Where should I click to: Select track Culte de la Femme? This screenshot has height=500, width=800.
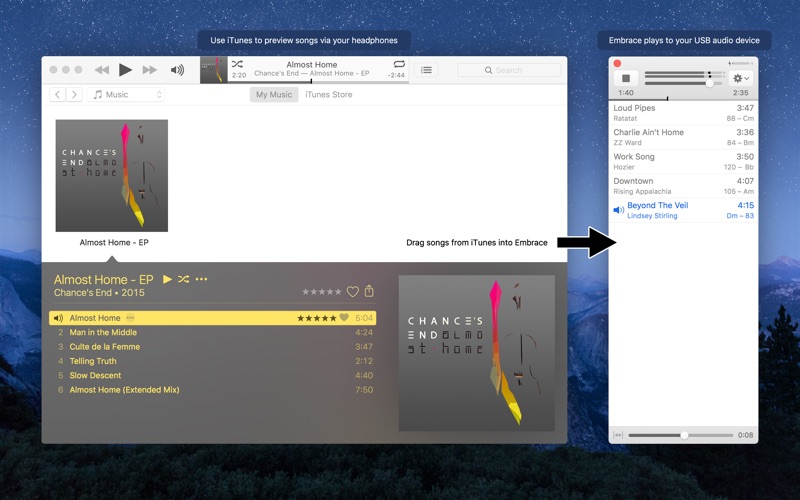(212, 346)
